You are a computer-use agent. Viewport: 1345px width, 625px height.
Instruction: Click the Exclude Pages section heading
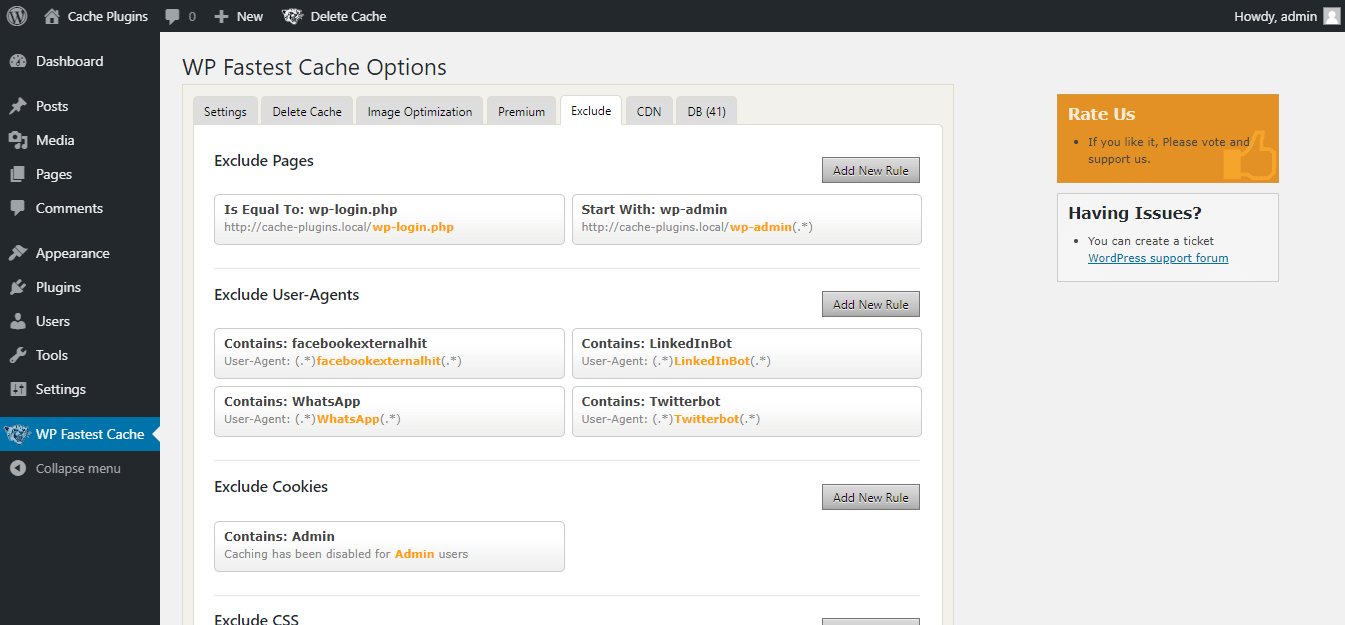264,160
